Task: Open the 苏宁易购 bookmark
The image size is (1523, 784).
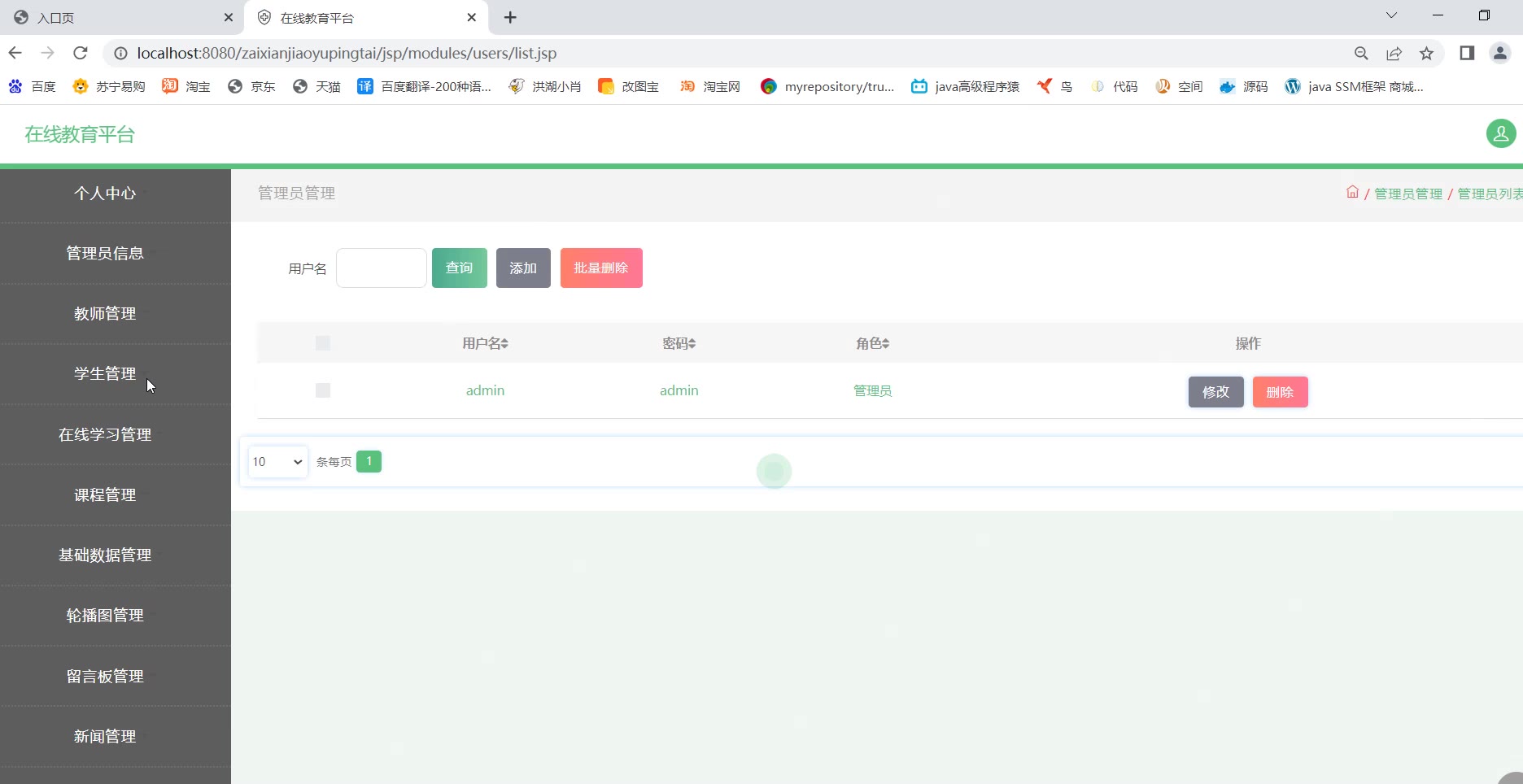Action: 109,86
